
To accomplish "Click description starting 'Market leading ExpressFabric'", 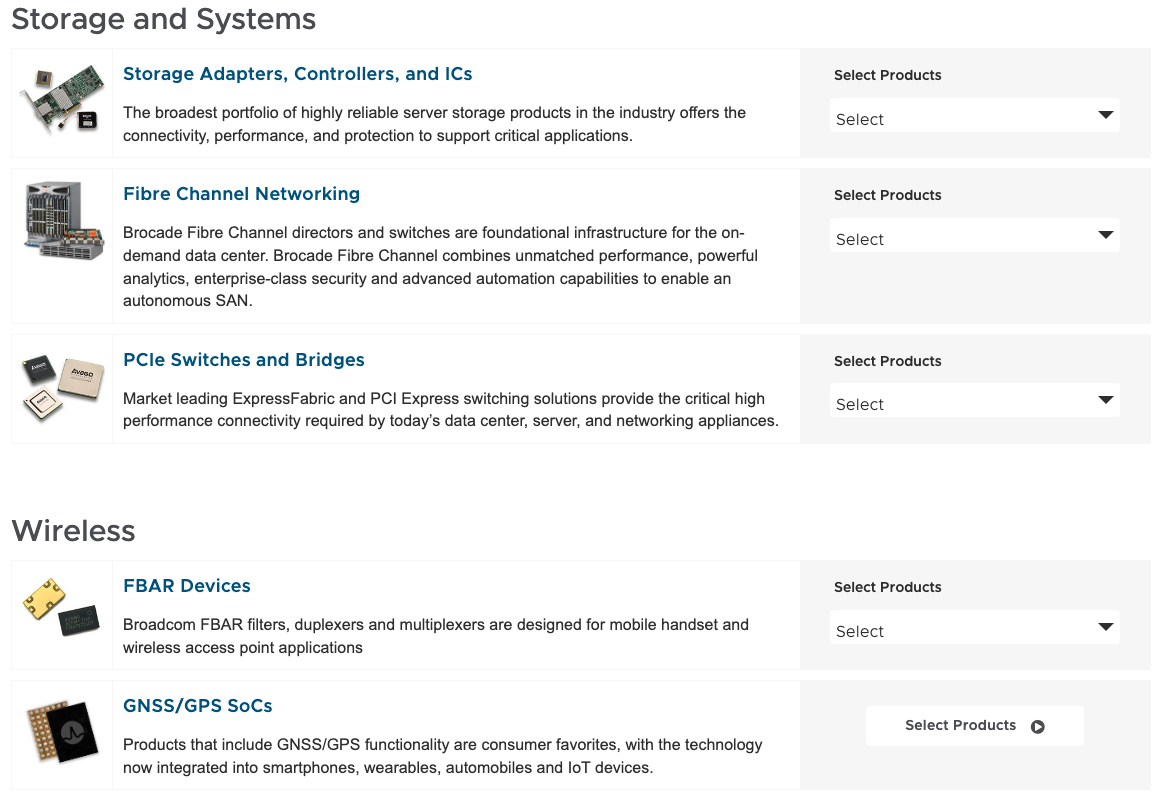I will (x=450, y=409).
